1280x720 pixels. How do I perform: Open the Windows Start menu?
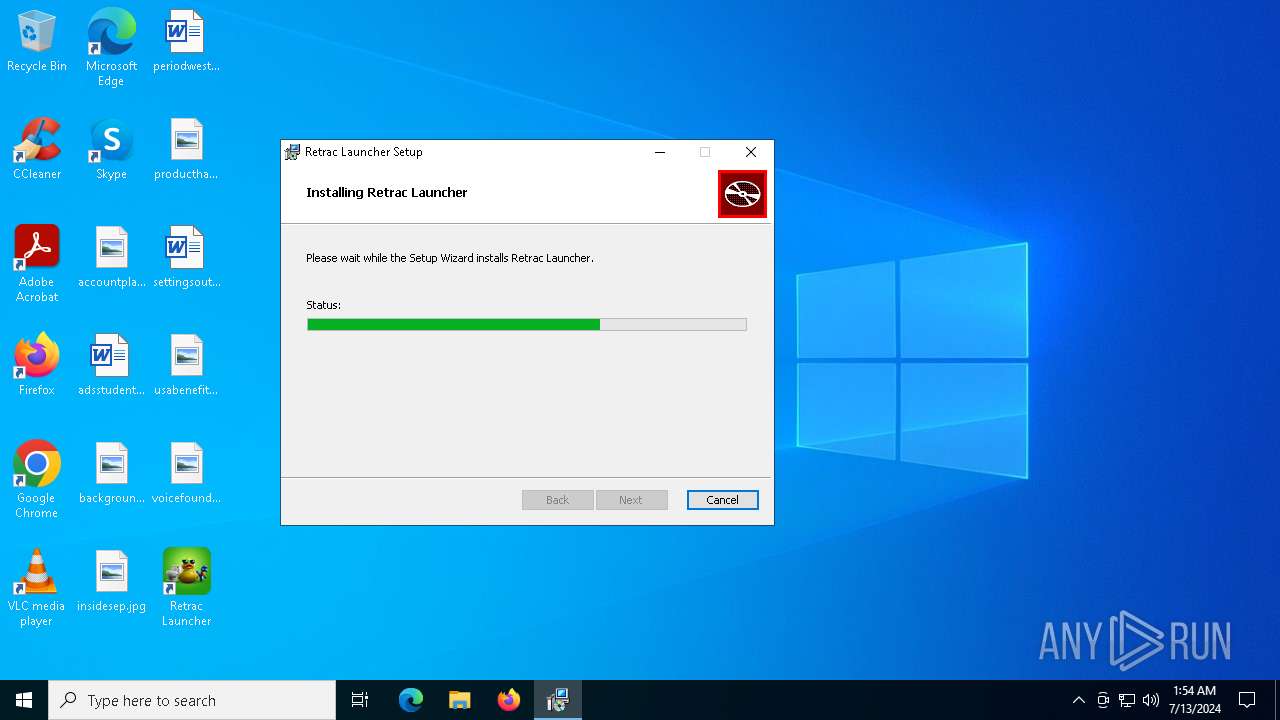tap(24, 700)
